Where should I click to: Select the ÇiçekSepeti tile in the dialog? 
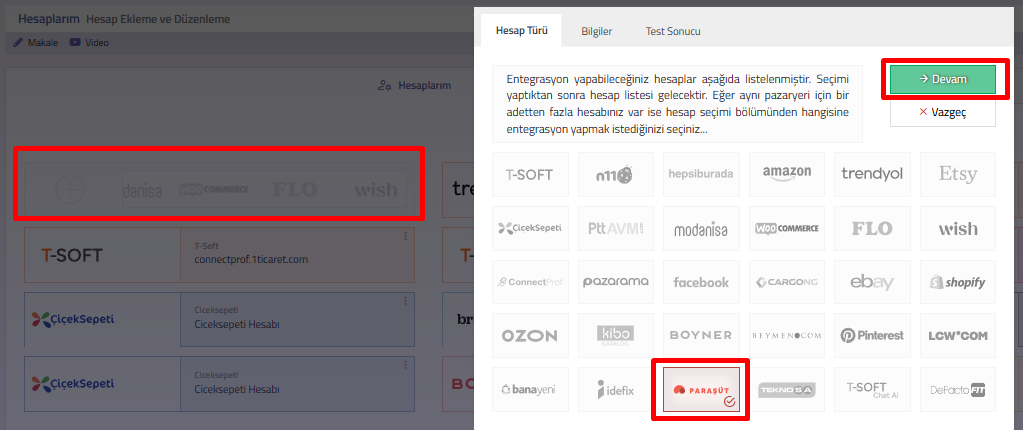coord(530,228)
